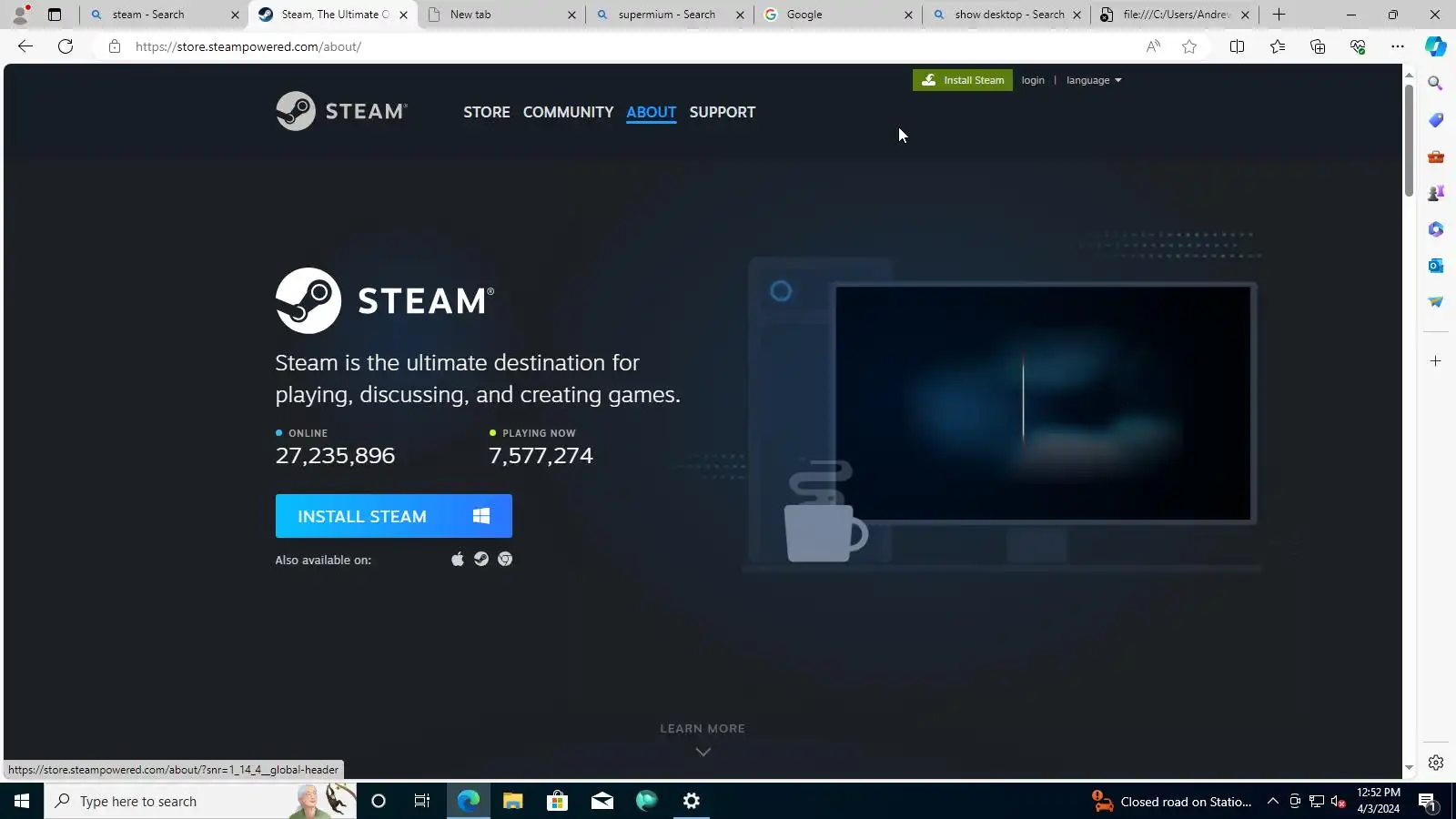Open Task View on the taskbar
This screenshot has width=1456, height=819.
click(422, 802)
